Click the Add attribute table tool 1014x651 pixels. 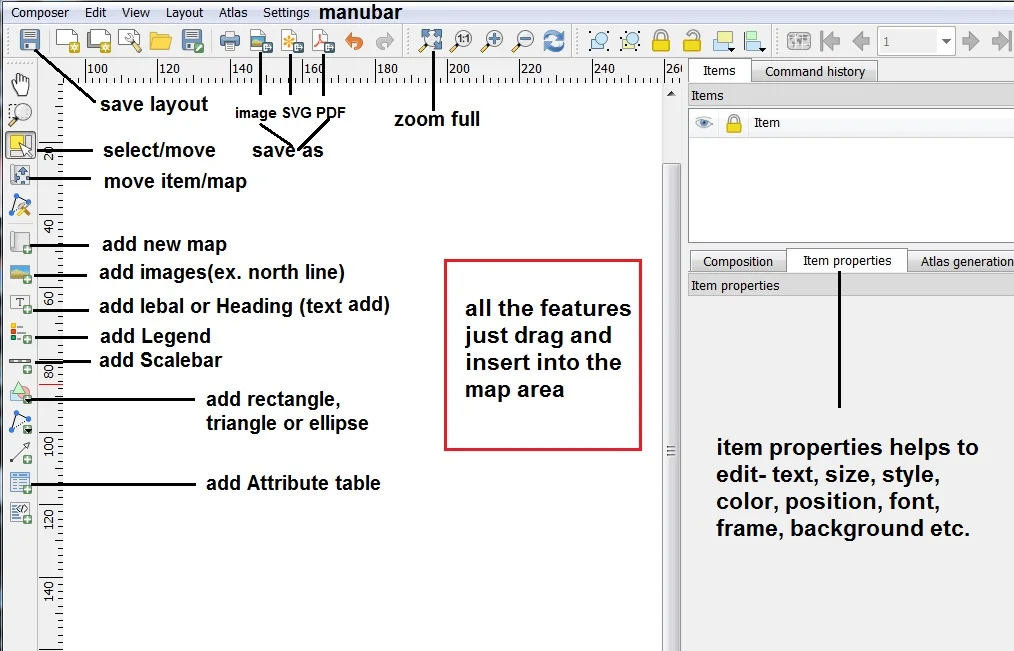21,484
